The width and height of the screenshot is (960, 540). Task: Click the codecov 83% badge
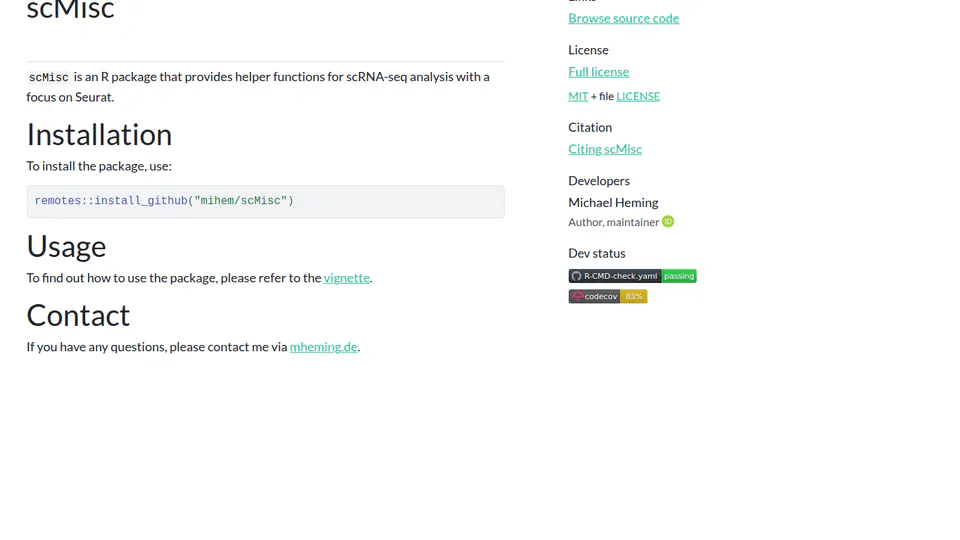tap(607, 296)
